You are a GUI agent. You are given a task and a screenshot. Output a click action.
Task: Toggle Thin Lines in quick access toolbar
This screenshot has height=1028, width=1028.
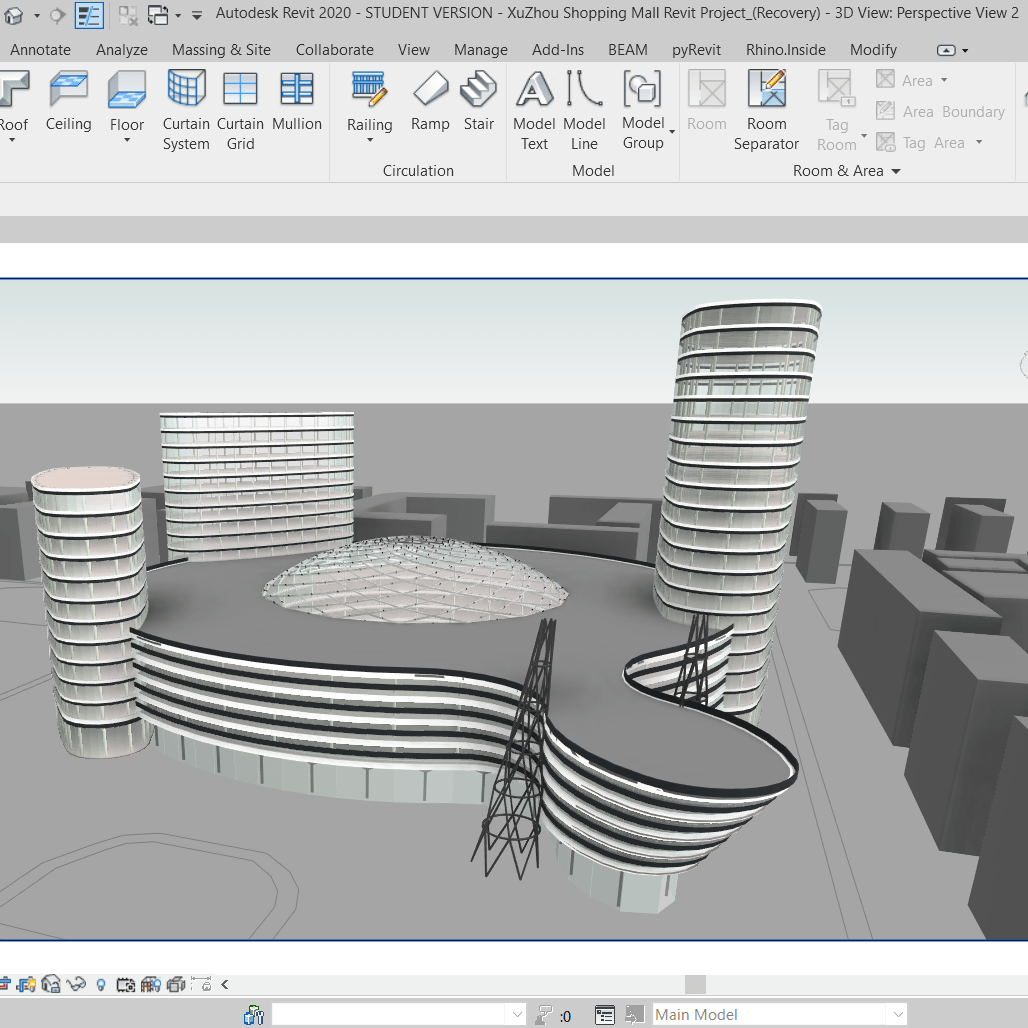[89, 16]
